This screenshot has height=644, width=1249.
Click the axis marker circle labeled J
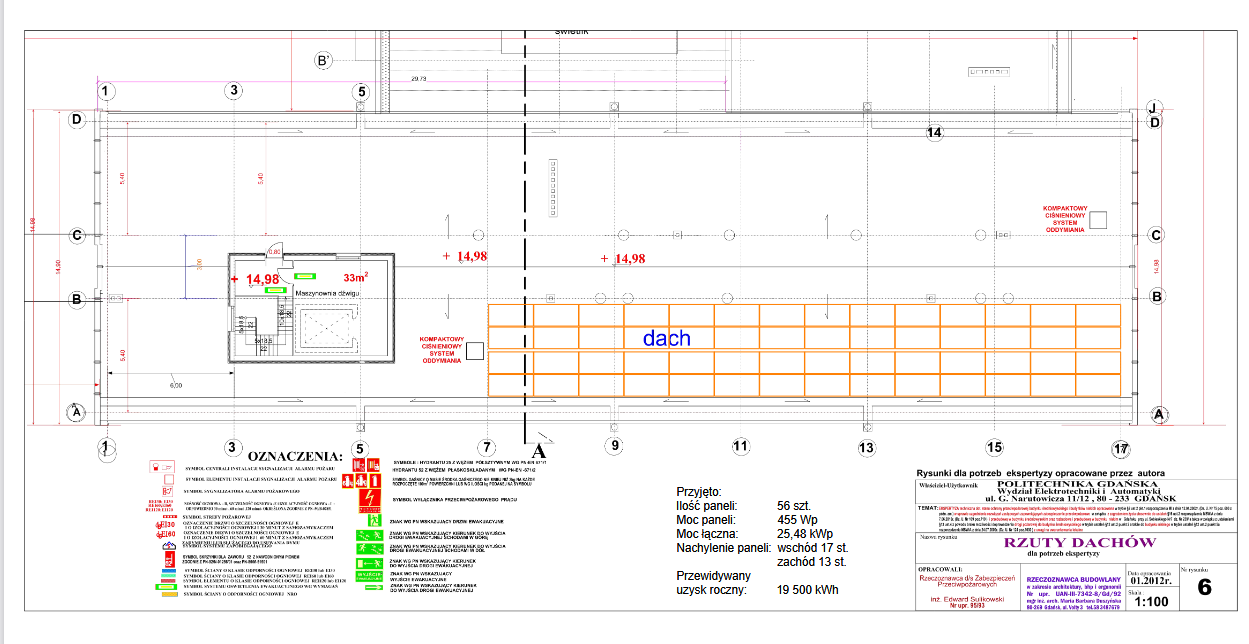[x=1152, y=108]
